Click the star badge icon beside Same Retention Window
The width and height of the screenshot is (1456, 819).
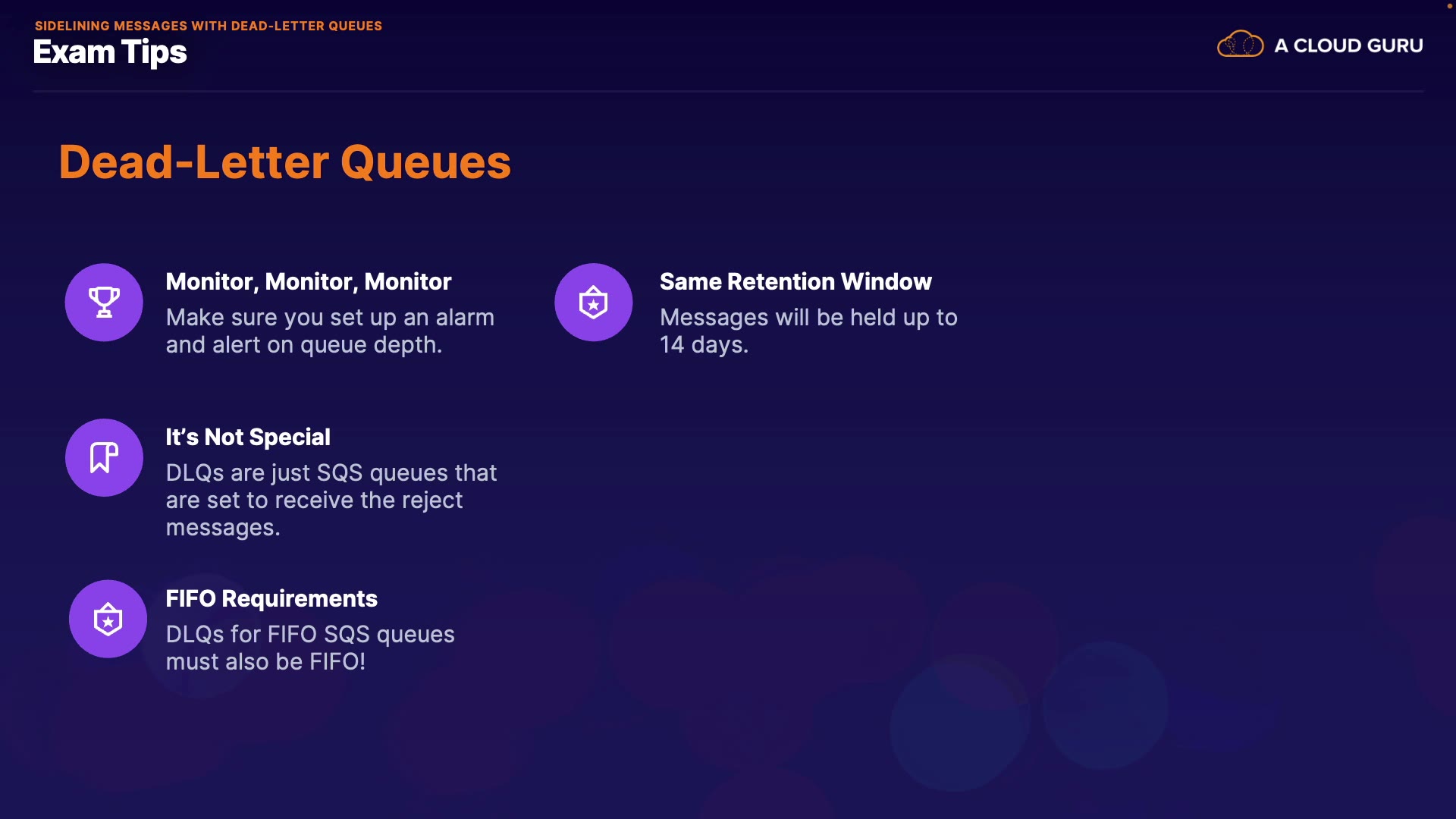[593, 303]
